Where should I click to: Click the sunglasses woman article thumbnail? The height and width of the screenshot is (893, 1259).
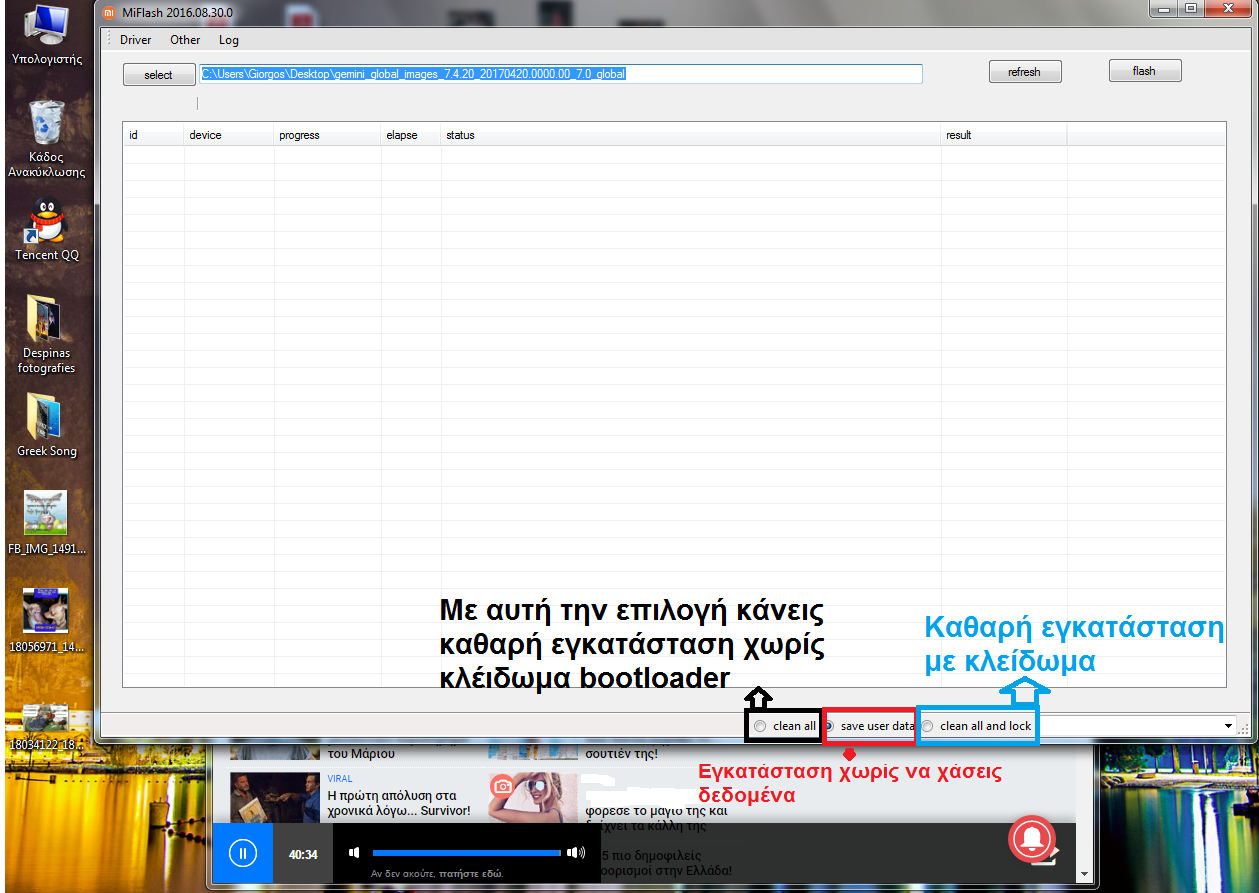pyautogui.click(x=532, y=798)
